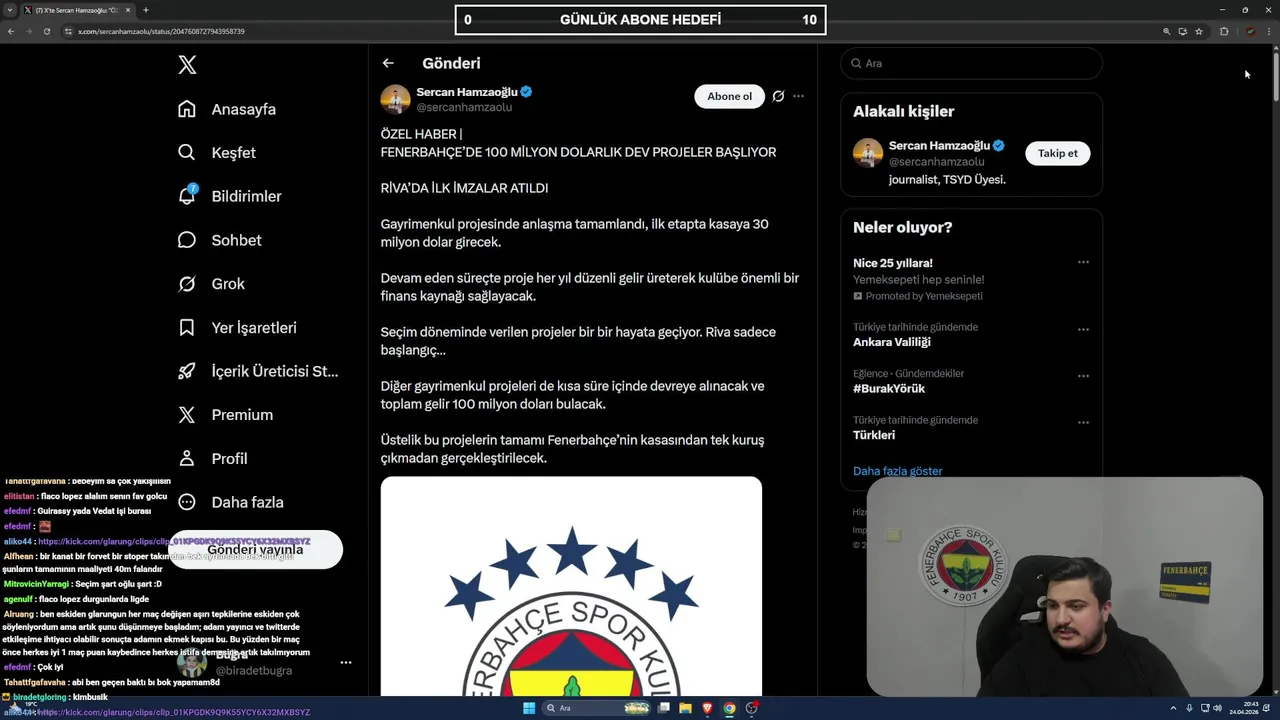Open the post's three-dot options menu

coord(798,96)
